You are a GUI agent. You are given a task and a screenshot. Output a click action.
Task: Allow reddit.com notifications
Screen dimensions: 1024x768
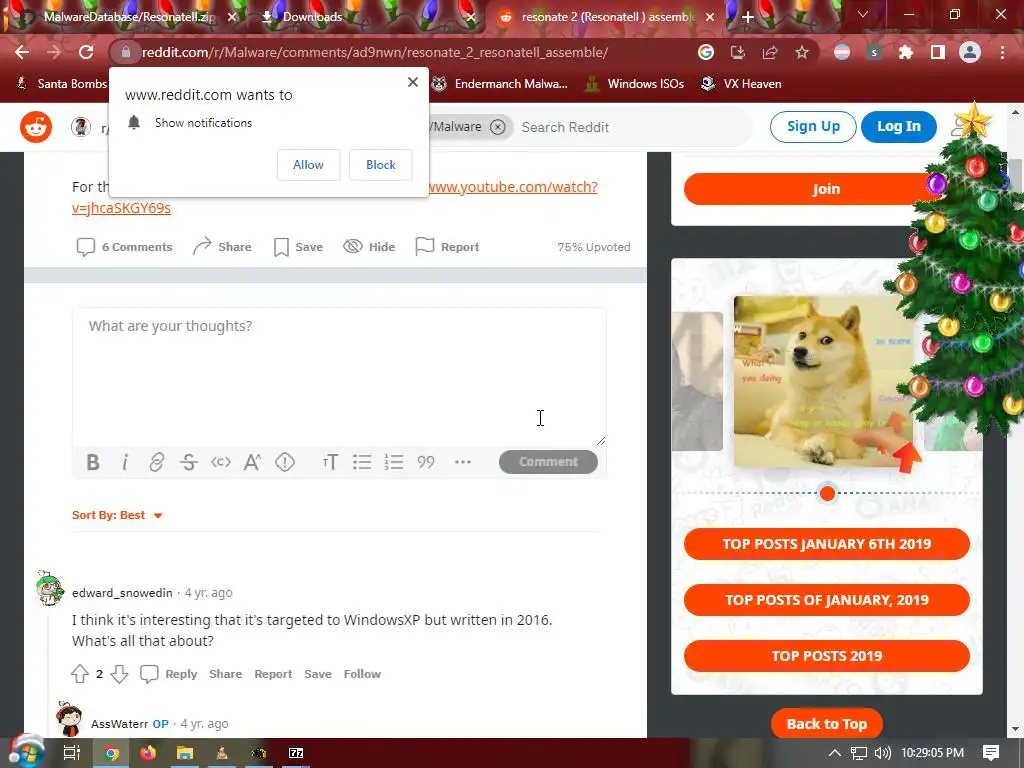(308, 165)
